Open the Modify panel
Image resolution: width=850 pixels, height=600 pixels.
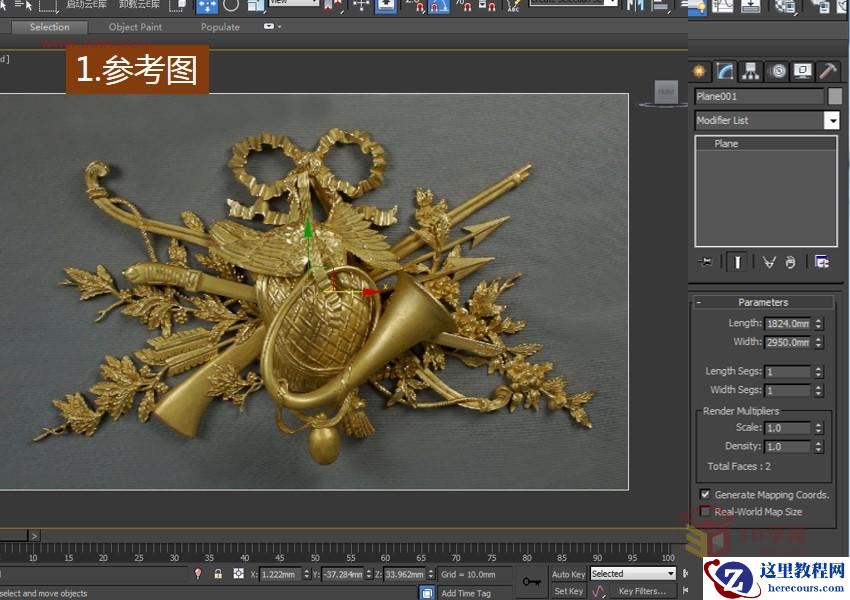[x=724, y=71]
